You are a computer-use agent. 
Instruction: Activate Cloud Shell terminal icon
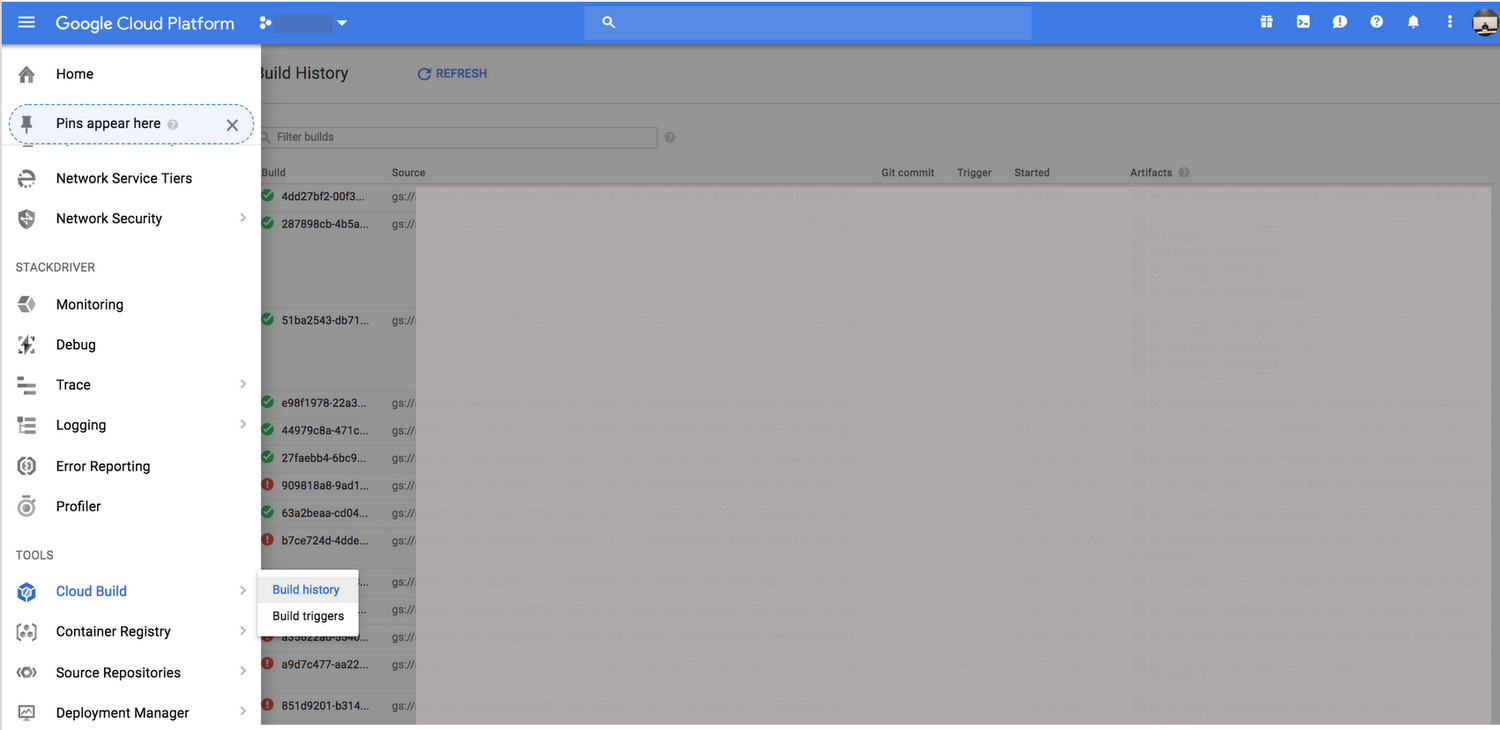click(x=1303, y=22)
